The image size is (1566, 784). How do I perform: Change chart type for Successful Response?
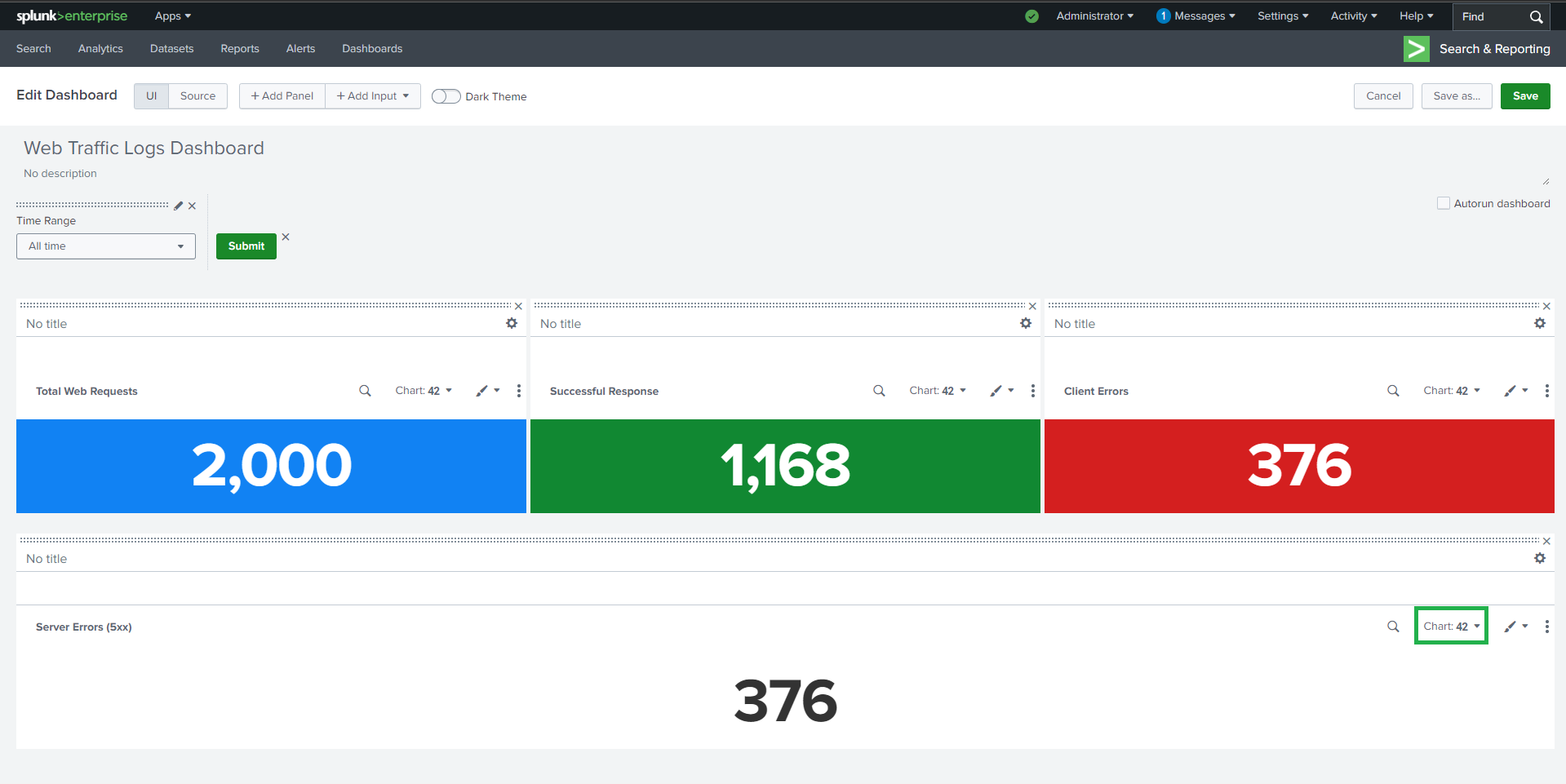938,391
